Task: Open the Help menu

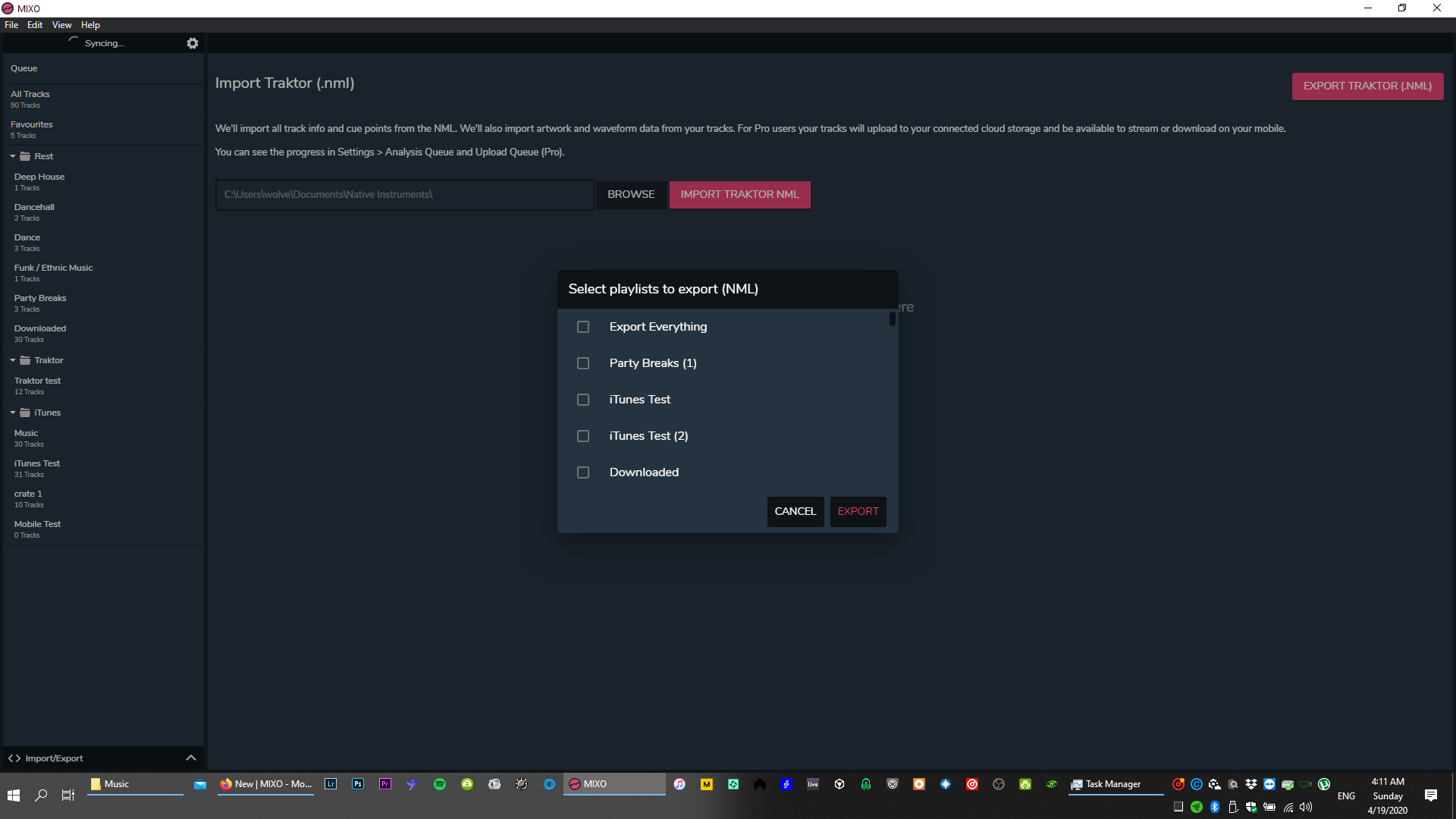Action: [x=91, y=25]
